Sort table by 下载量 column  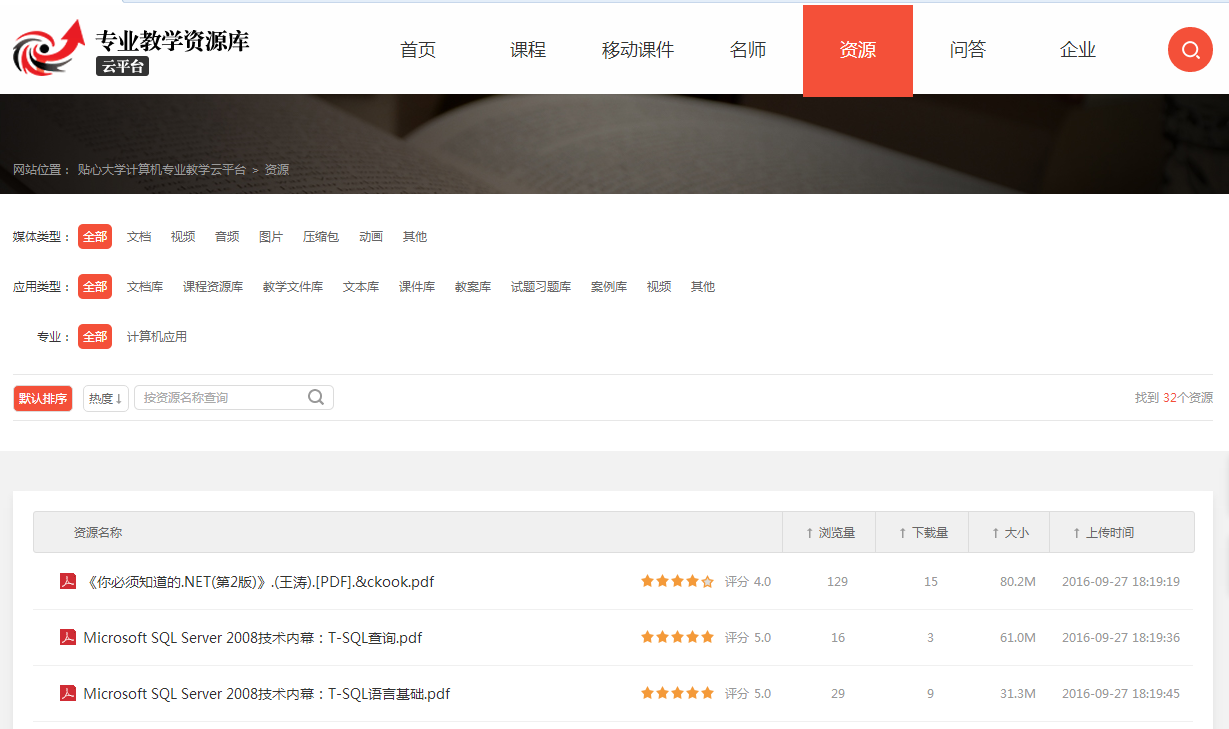[x=923, y=533]
